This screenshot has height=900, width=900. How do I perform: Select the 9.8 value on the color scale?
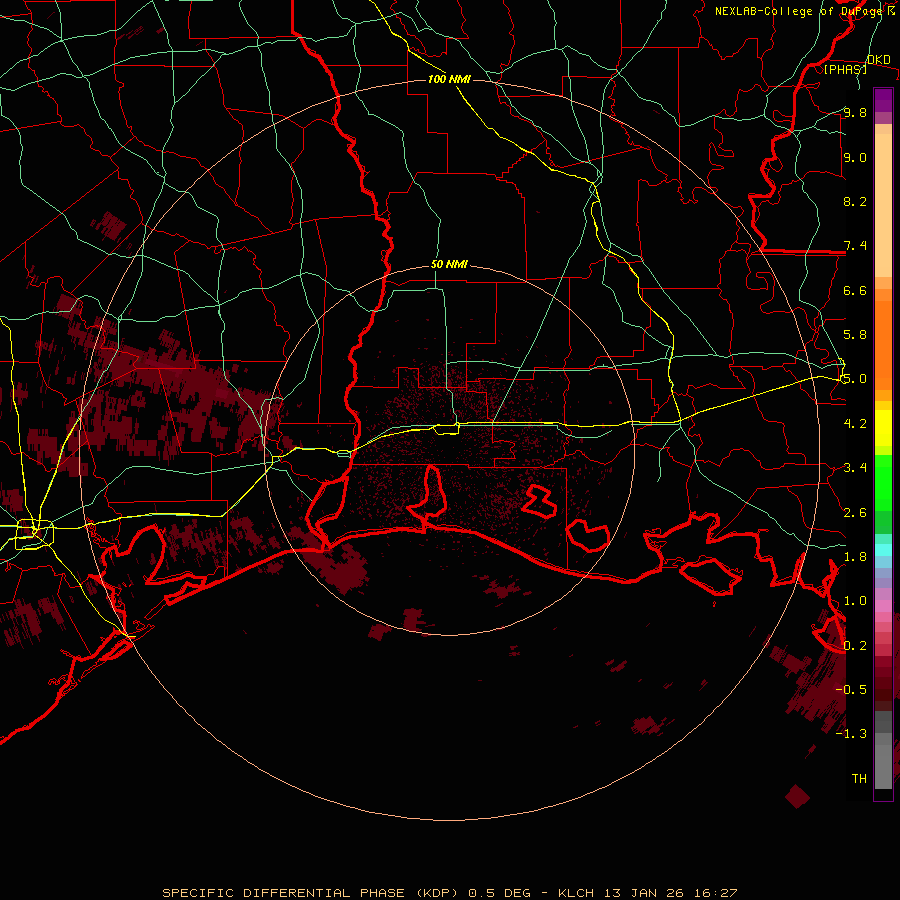click(855, 112)
